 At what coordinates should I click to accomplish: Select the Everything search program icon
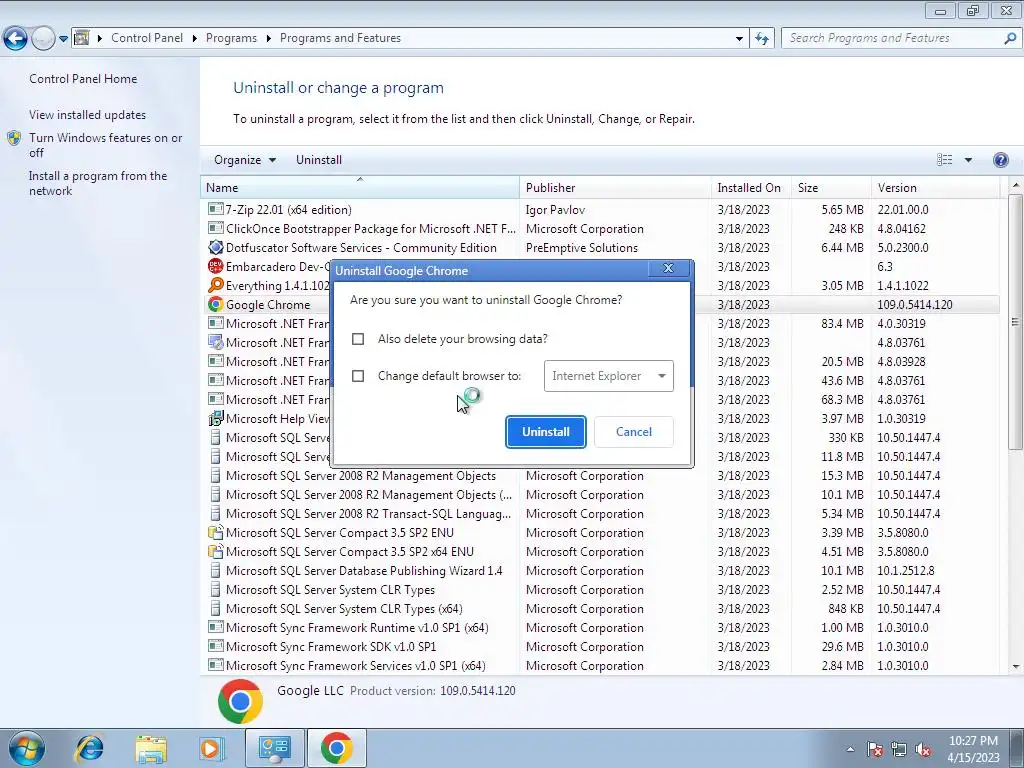click(x=216, y=285)
